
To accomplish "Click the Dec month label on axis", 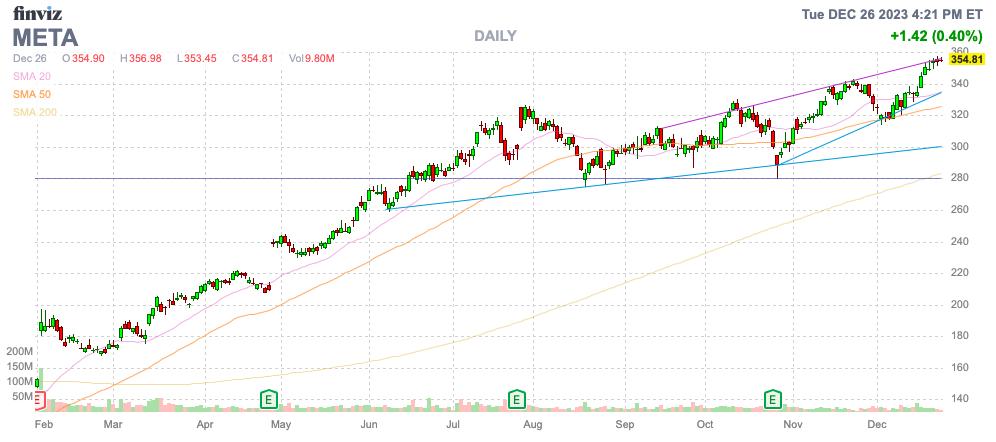I will click(877, 423).
